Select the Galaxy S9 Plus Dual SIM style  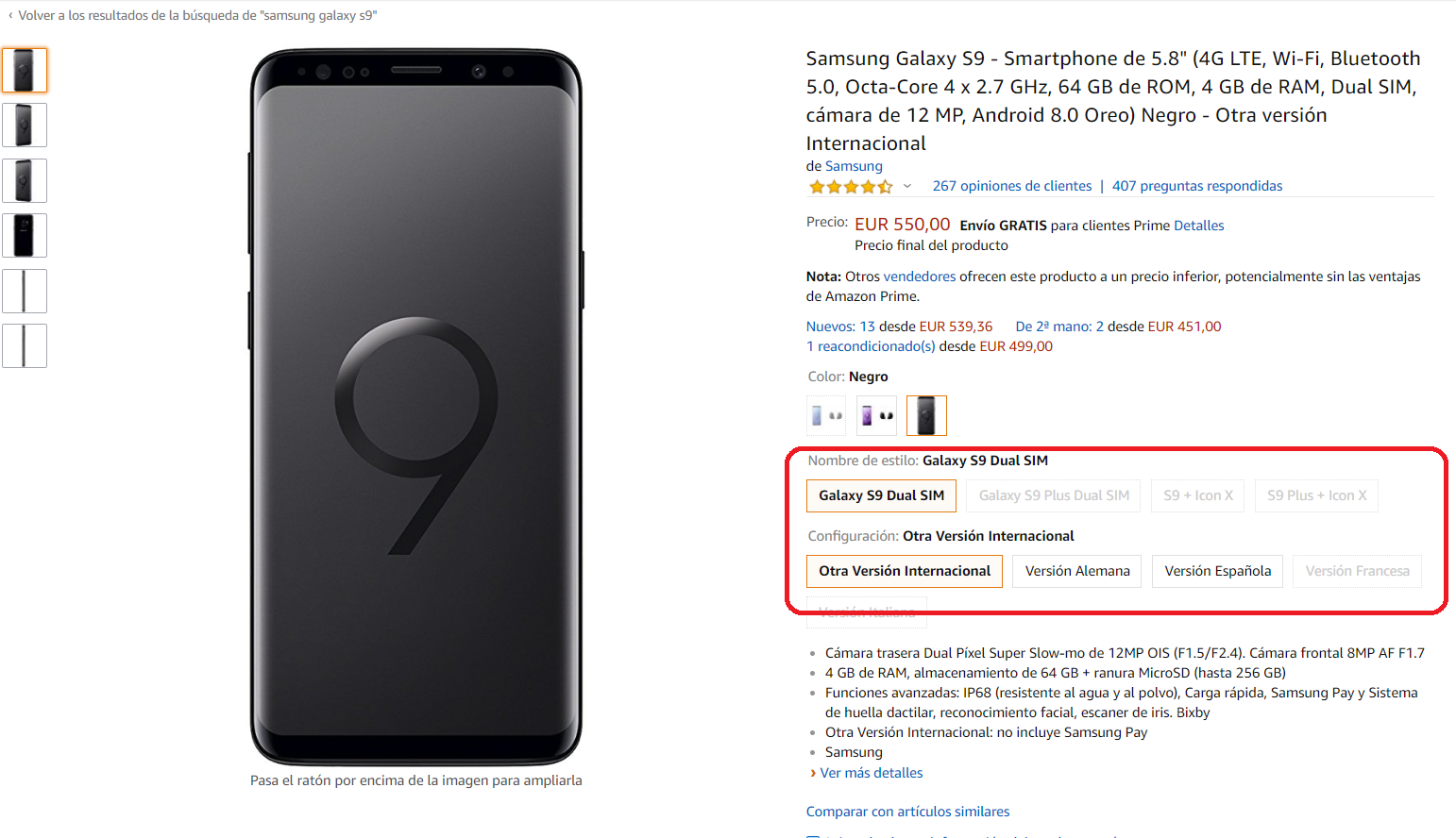(x=1054, y=495)
